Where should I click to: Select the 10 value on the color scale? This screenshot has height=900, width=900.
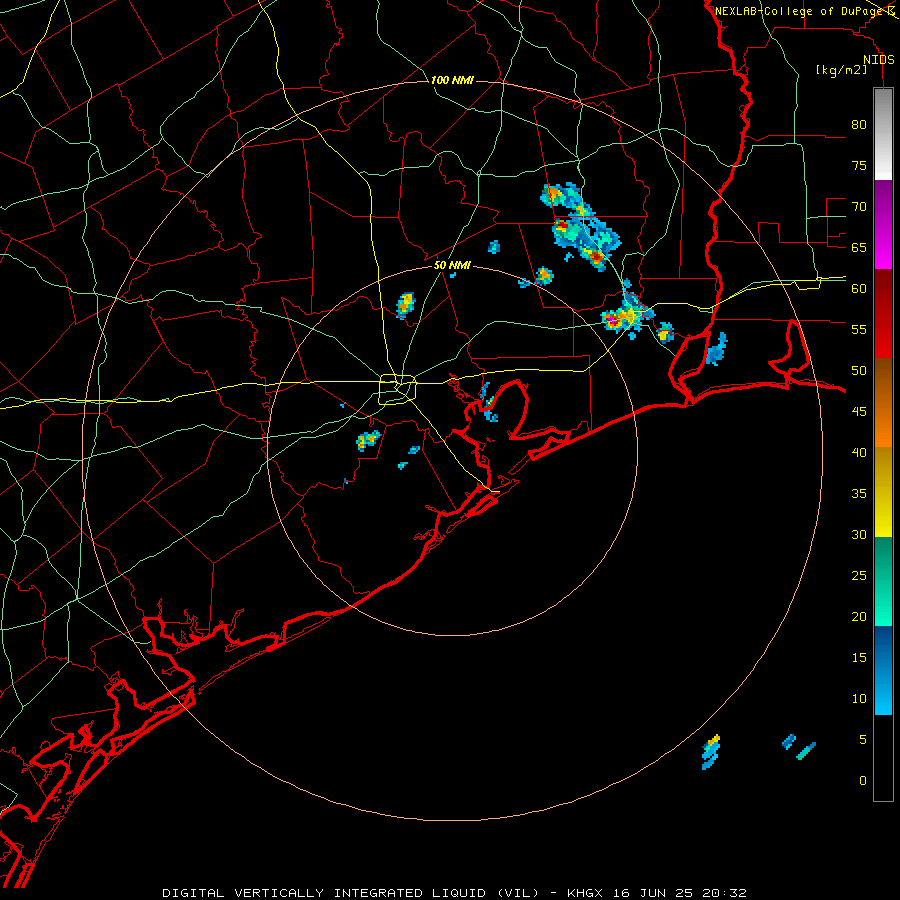tap(859, 699)
